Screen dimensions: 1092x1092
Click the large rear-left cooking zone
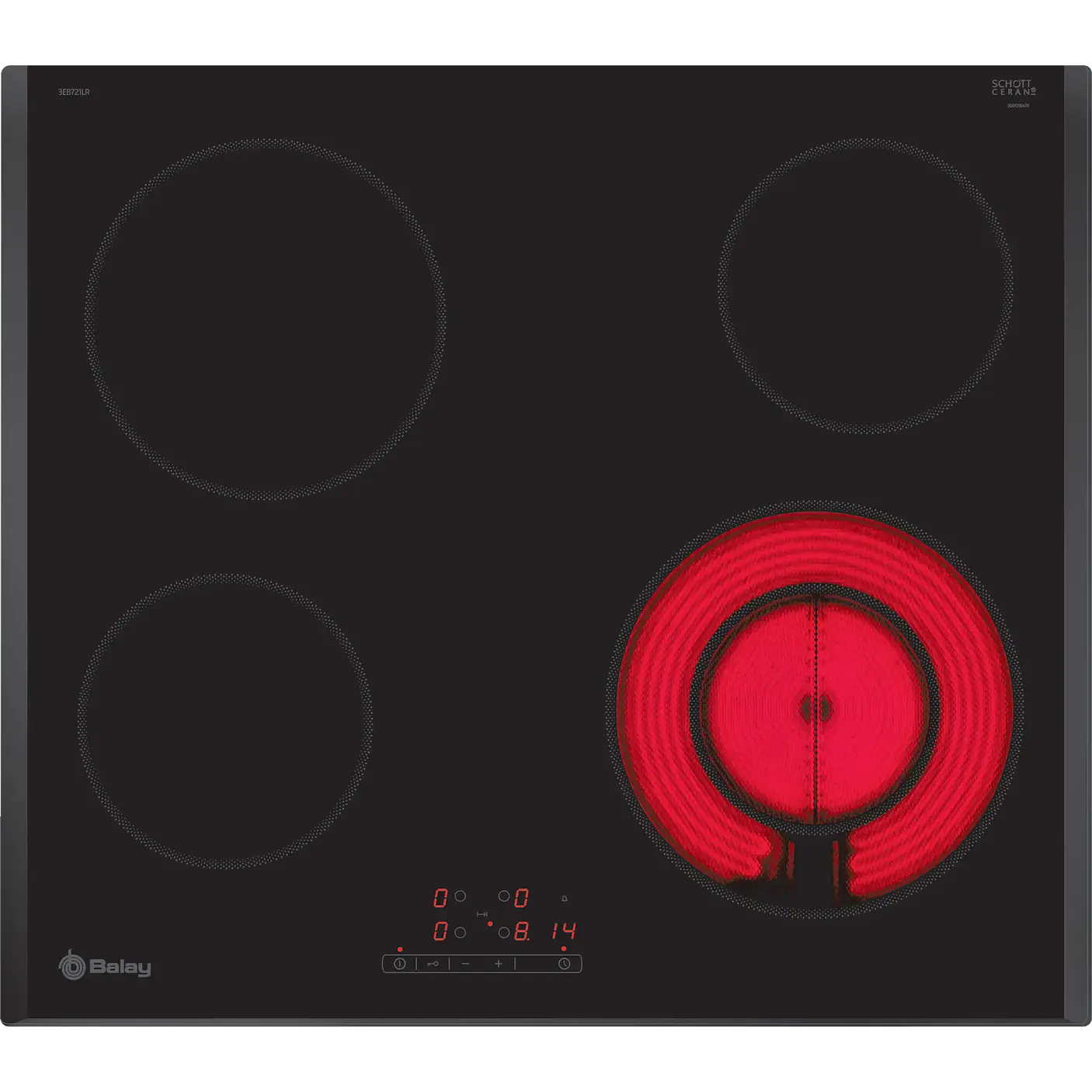click(x=265, y=319)
